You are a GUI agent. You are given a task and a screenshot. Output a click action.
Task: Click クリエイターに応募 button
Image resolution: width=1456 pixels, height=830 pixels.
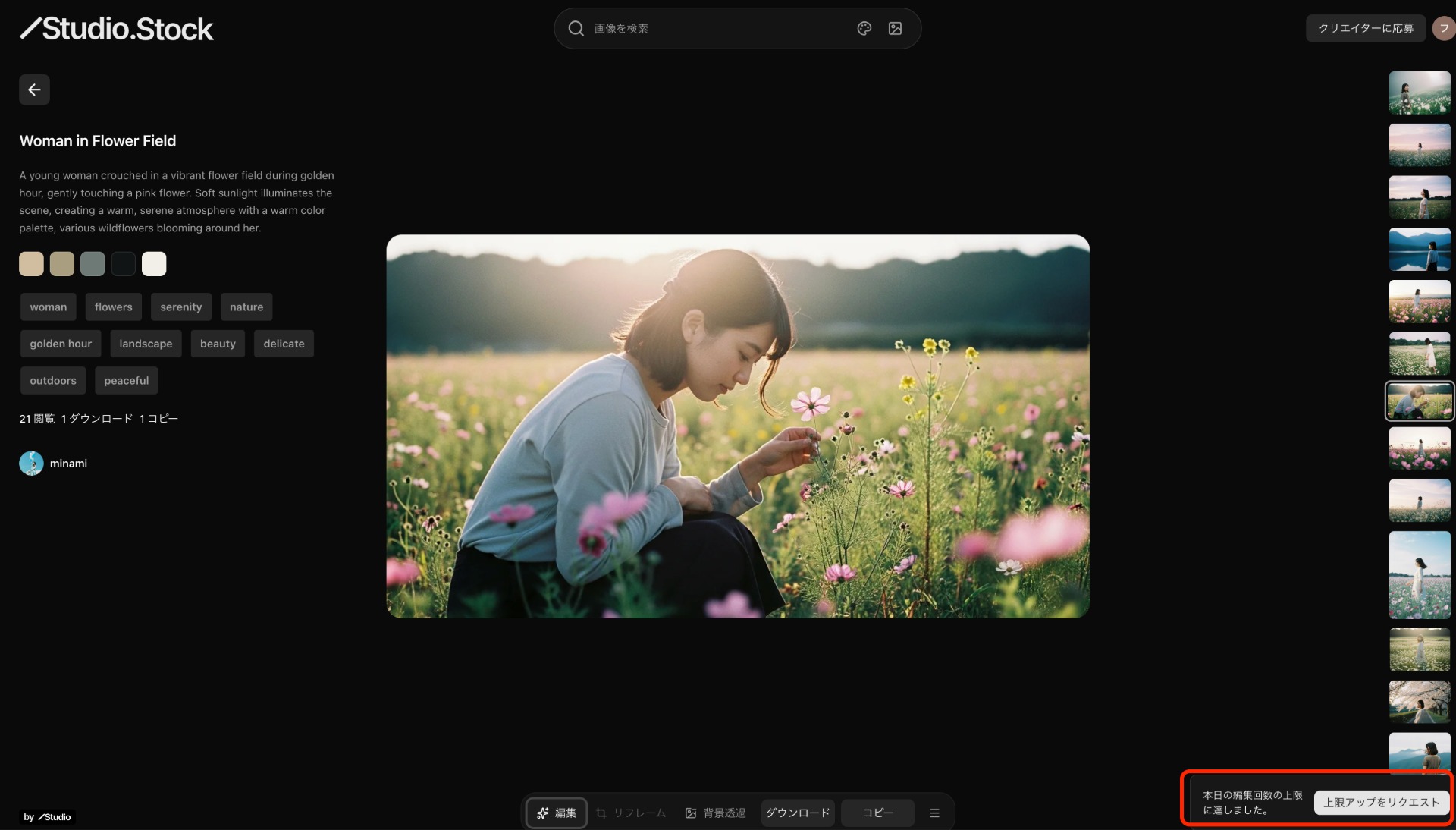pos(1365,28)
